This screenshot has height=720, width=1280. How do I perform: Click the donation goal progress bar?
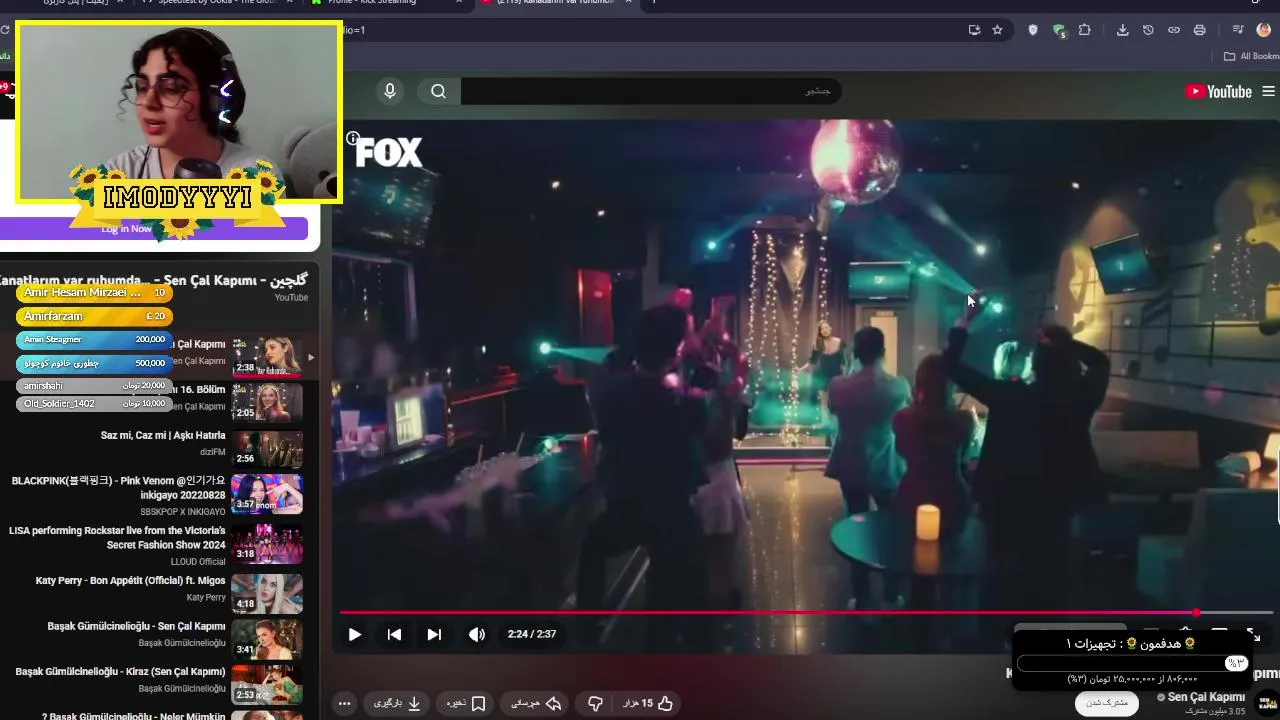click(x=1132, y=663)
